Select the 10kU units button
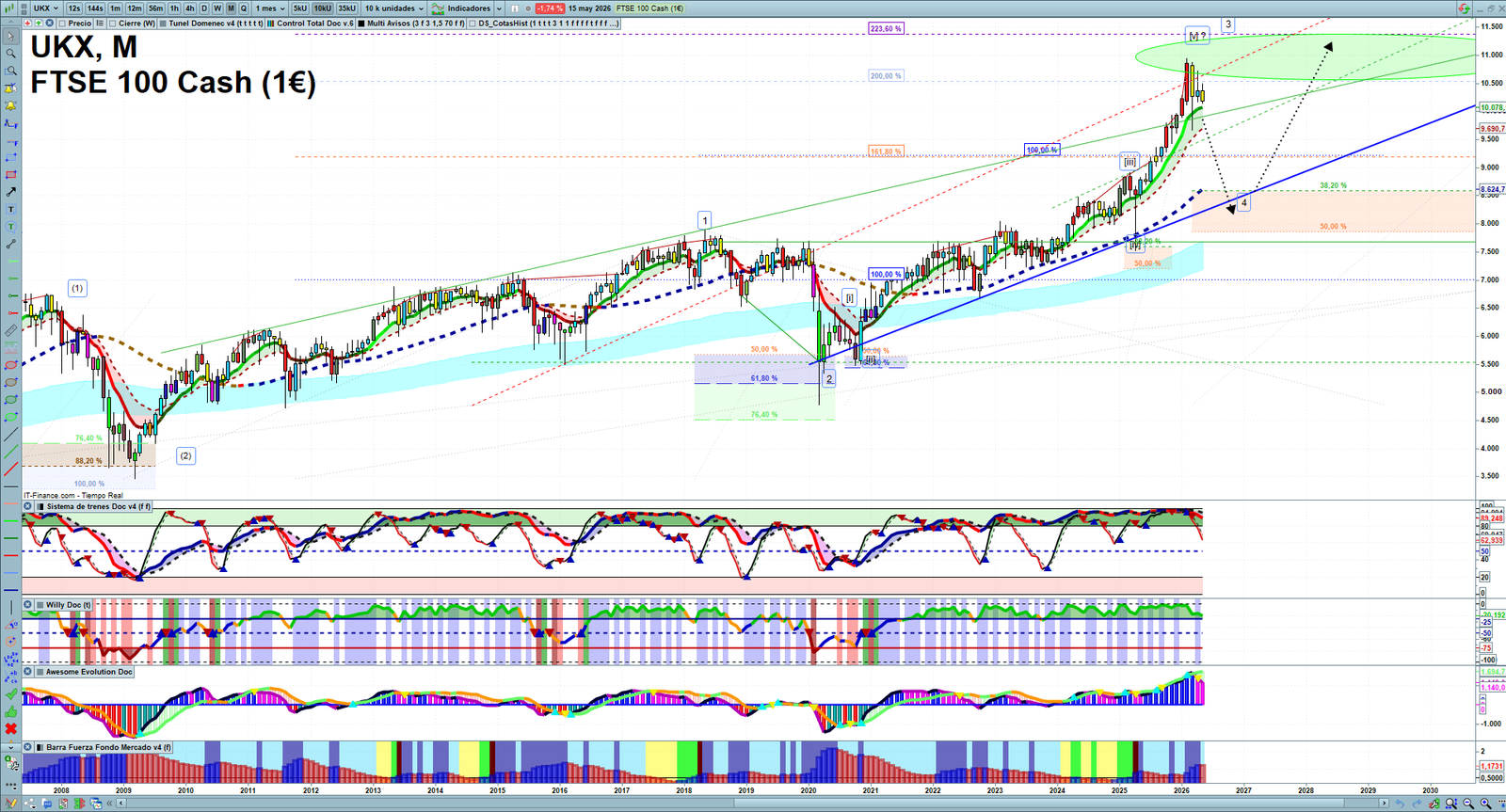The height and width of the screenshot is (812, 1506). (x=322, y=8)
